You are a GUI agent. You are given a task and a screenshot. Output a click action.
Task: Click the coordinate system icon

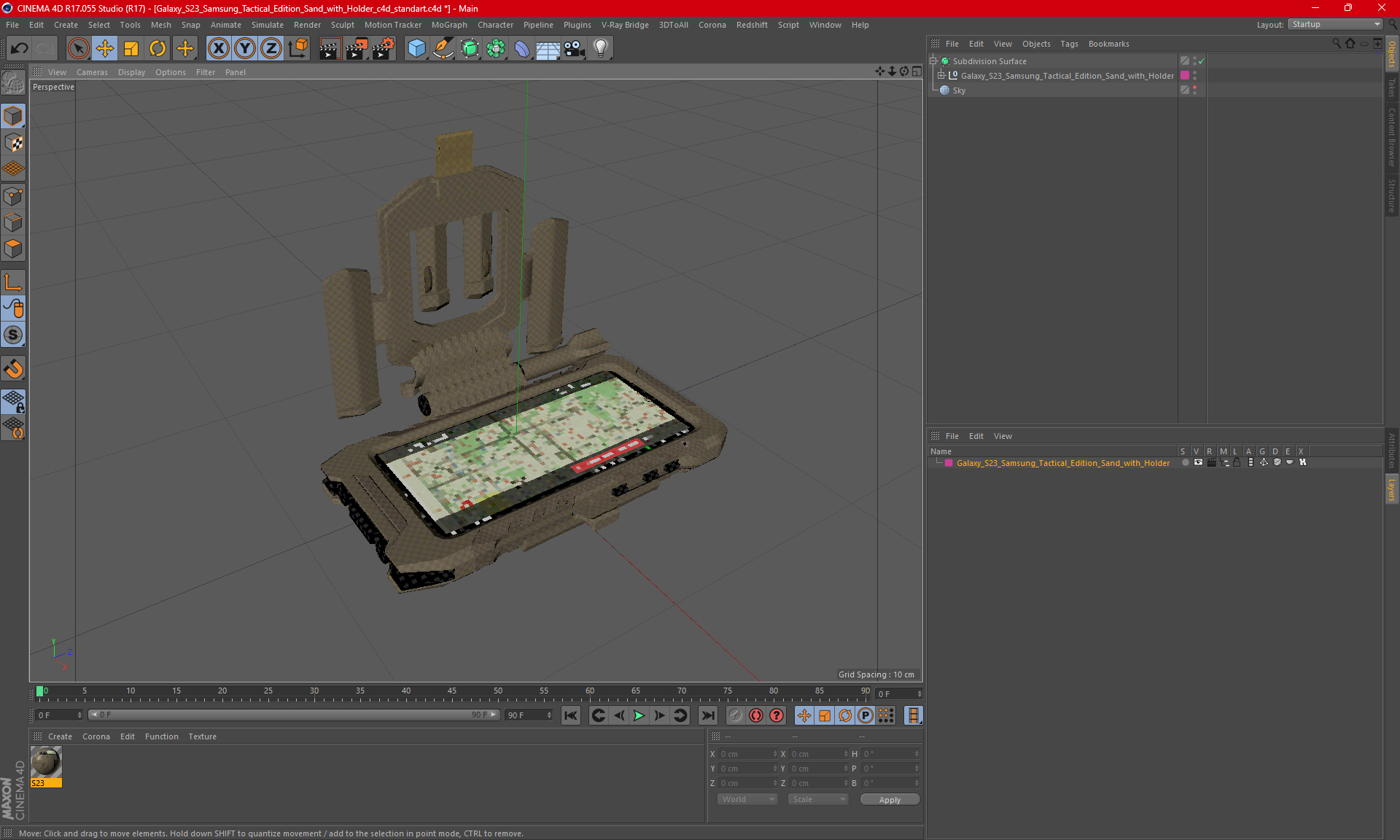tap(297, 48)
